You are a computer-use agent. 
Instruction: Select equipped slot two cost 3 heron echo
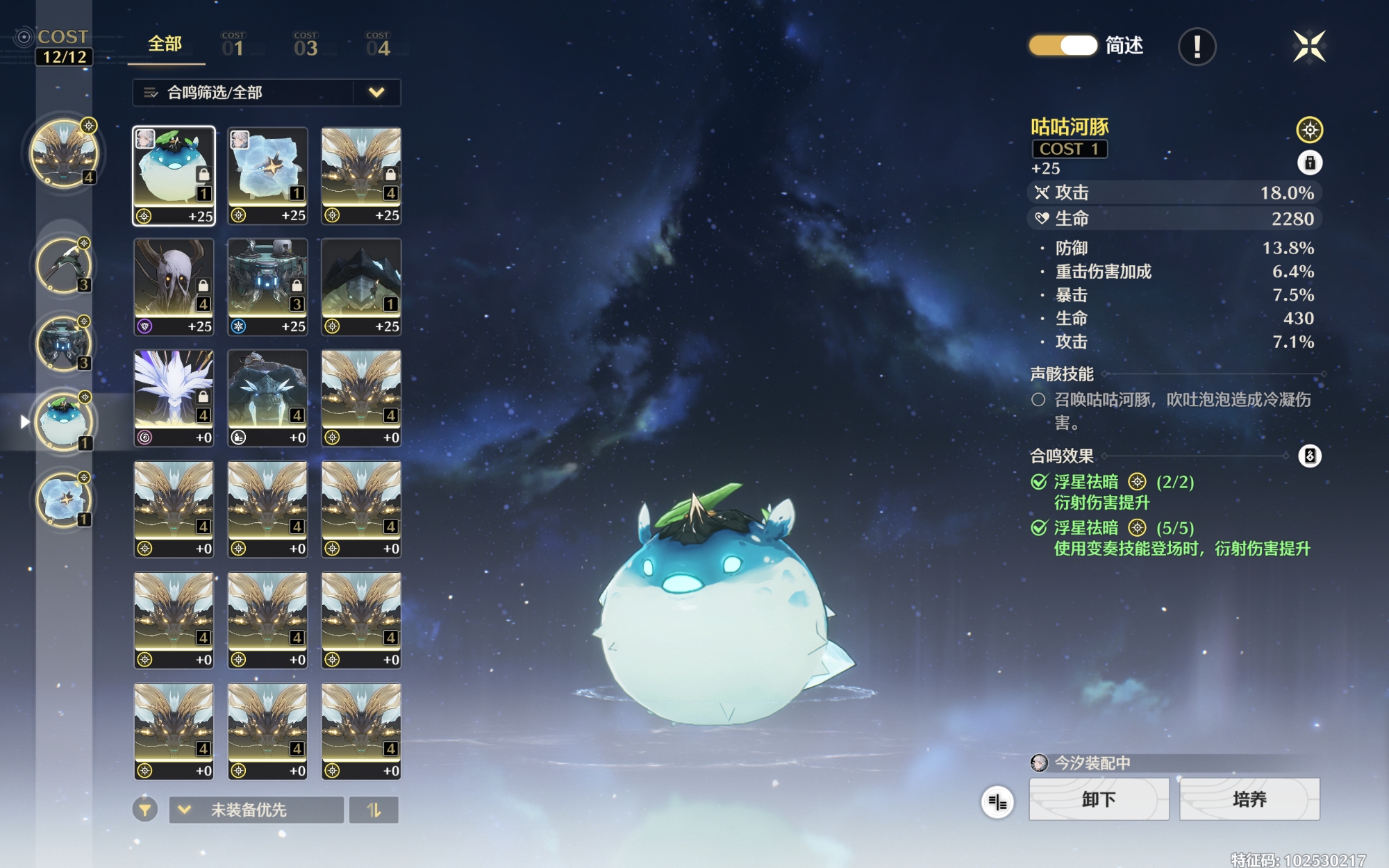pos(64,265)
